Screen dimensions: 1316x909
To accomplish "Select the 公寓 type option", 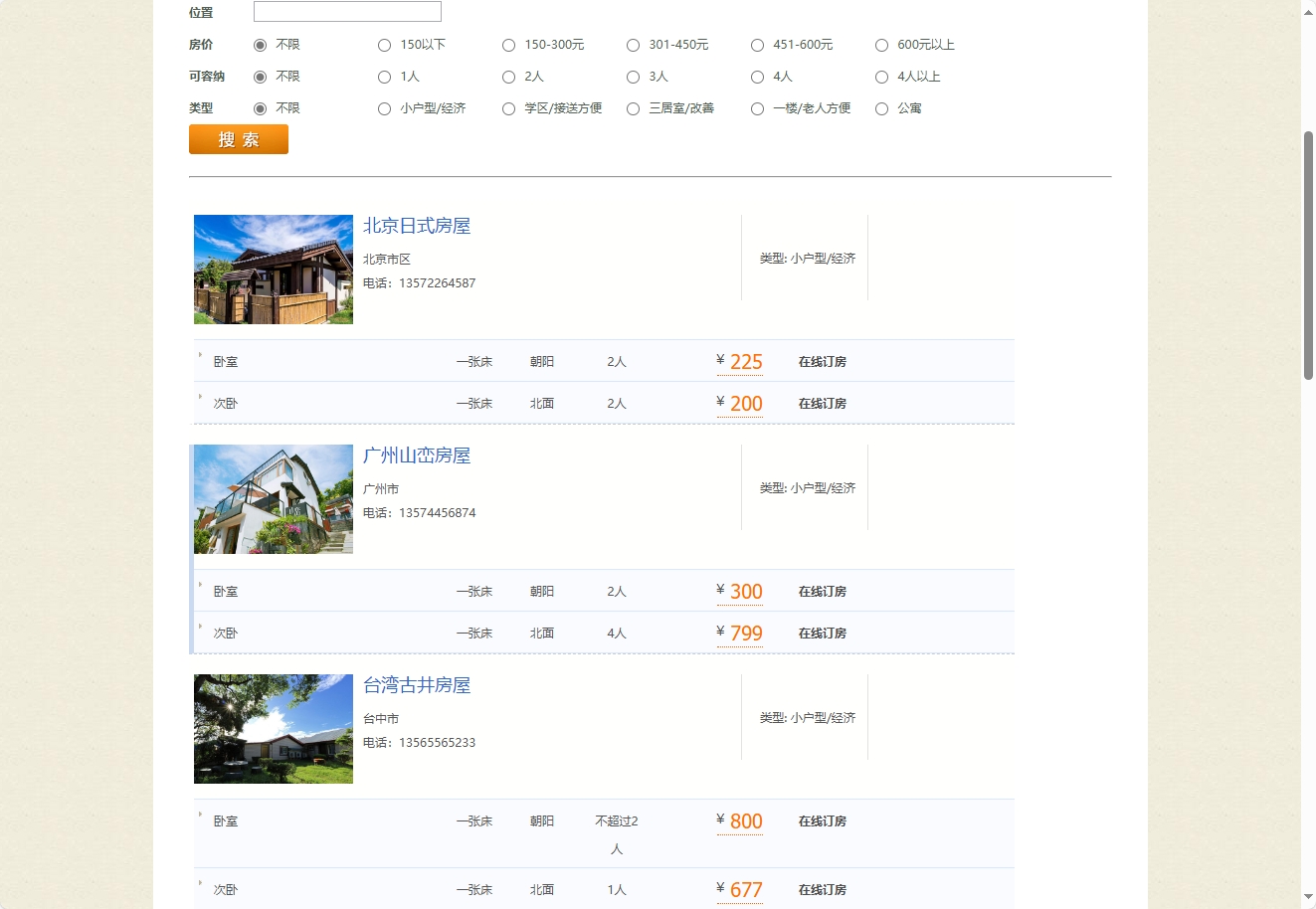I will coord(881,108).
